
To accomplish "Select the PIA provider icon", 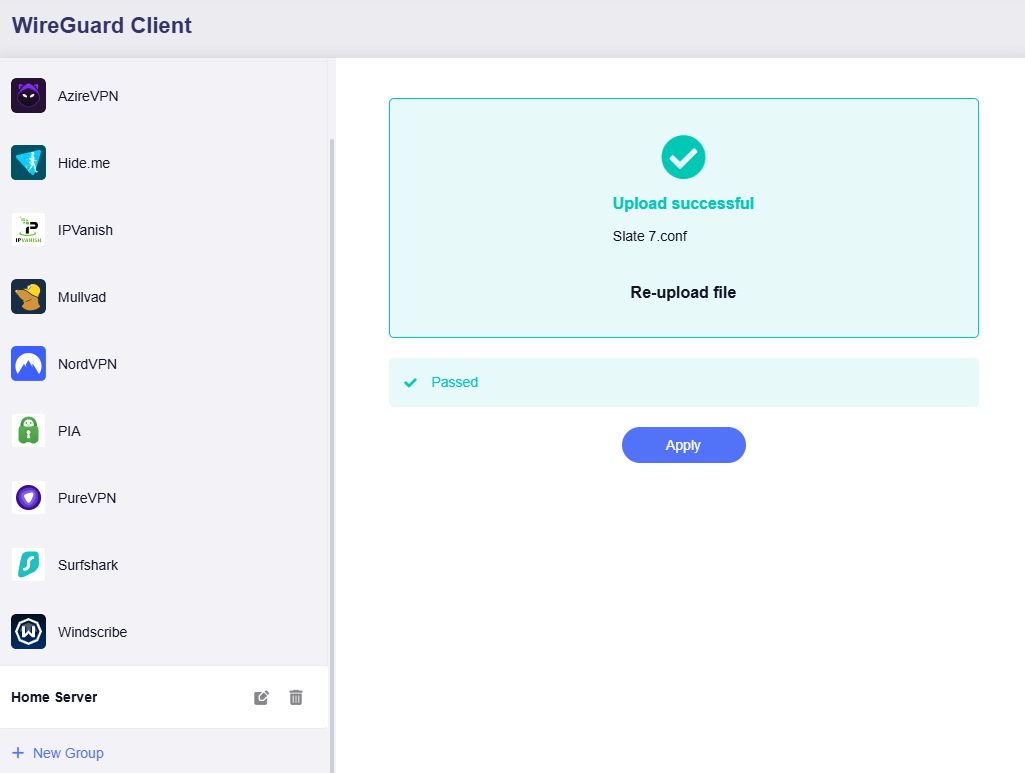I will [28, 430].
